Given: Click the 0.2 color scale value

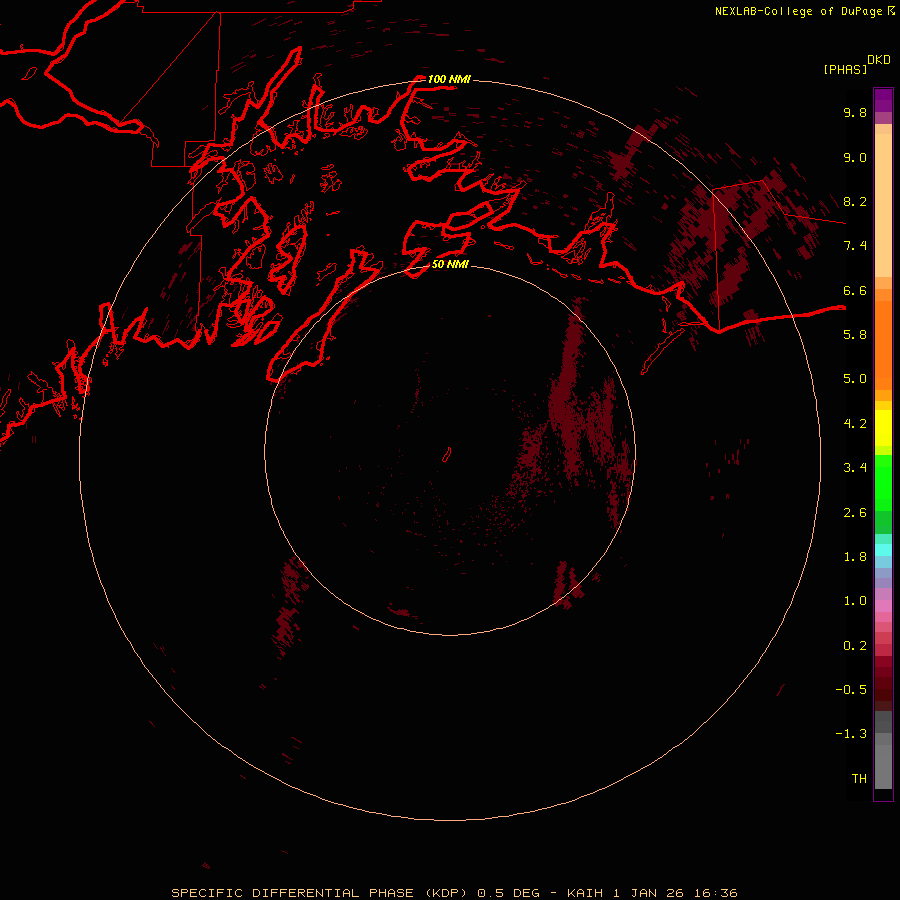Looking at the screenshot, I should 855,646.
